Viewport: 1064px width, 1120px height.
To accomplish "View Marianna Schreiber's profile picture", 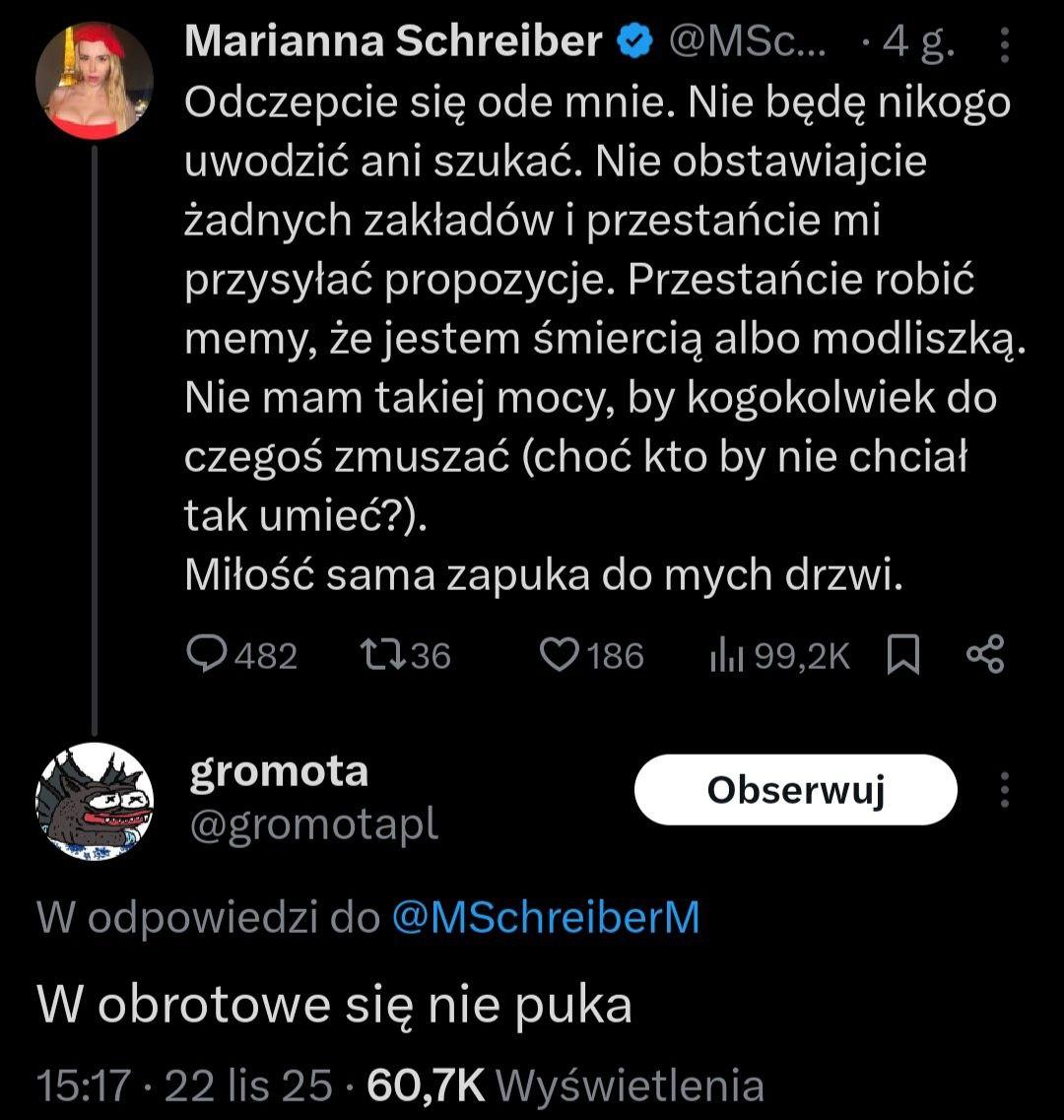I will (x=95, y=81).
